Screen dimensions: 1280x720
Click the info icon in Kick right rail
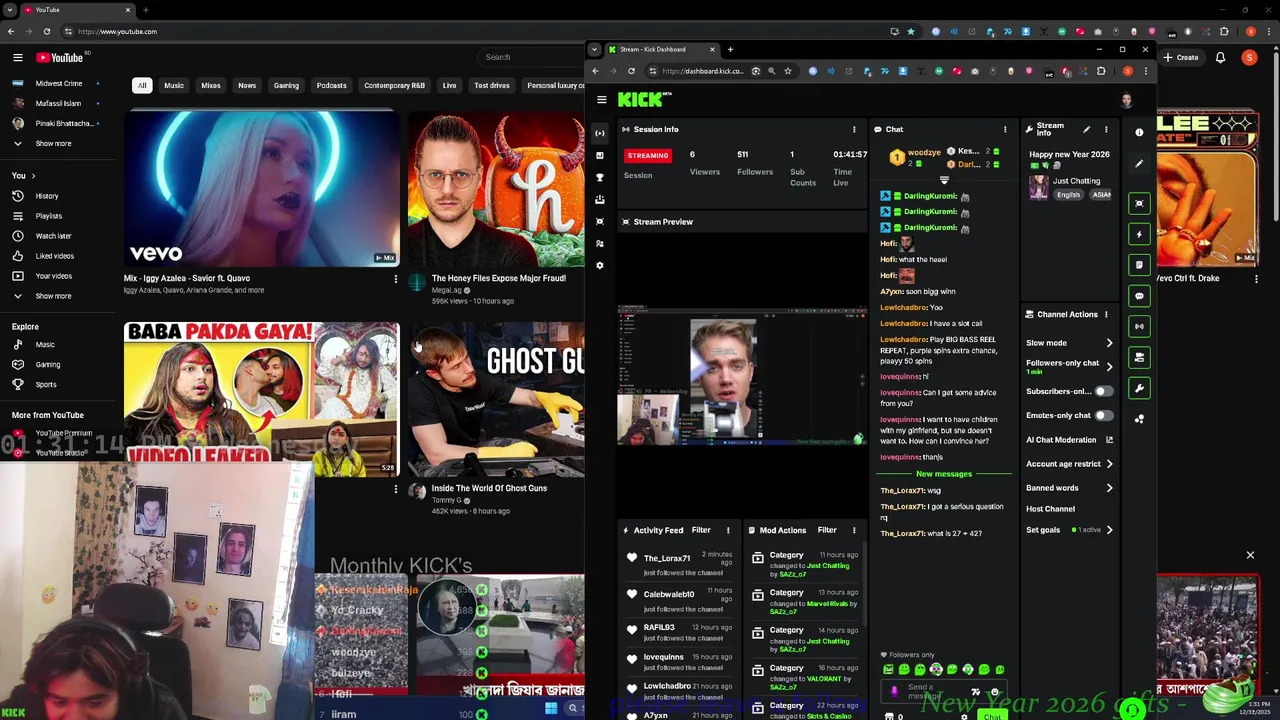point(1139,132)
